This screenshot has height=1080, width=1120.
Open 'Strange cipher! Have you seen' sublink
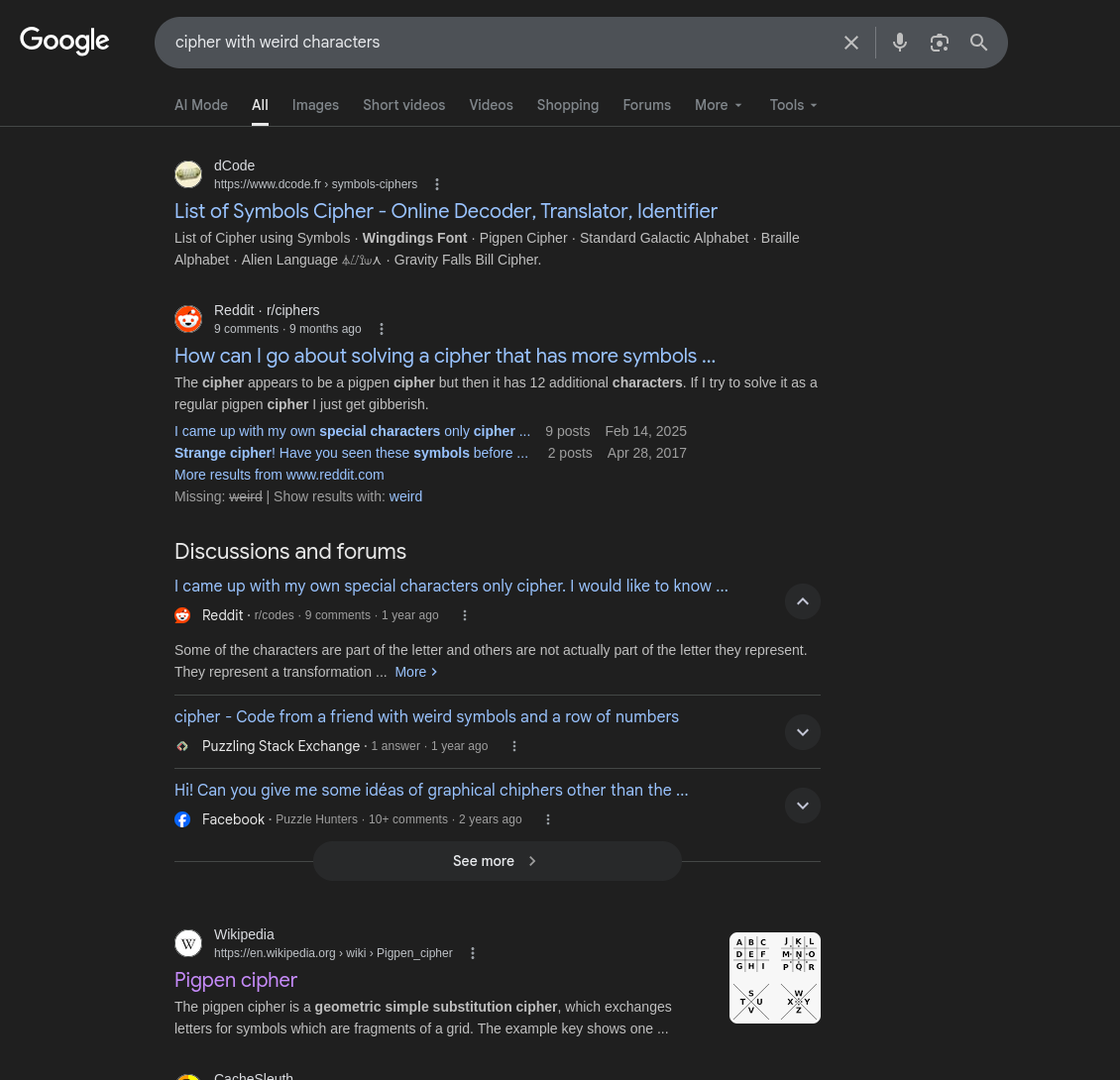pos(351,453)
